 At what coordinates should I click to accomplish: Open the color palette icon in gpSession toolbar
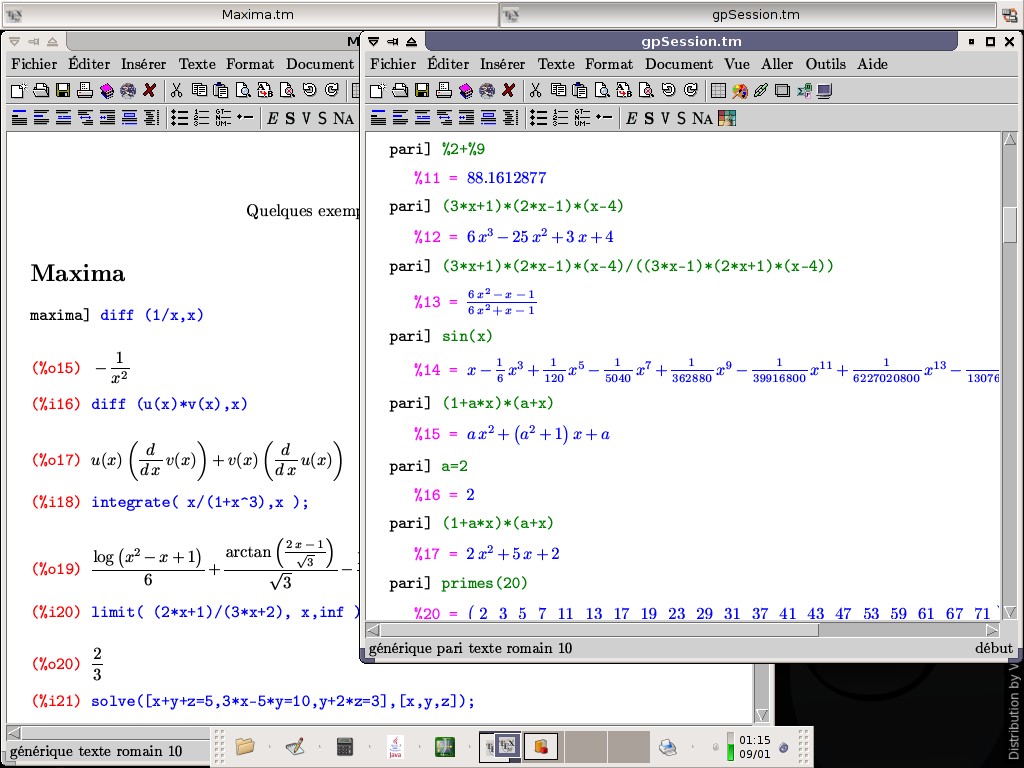click(x=739, y=91)
